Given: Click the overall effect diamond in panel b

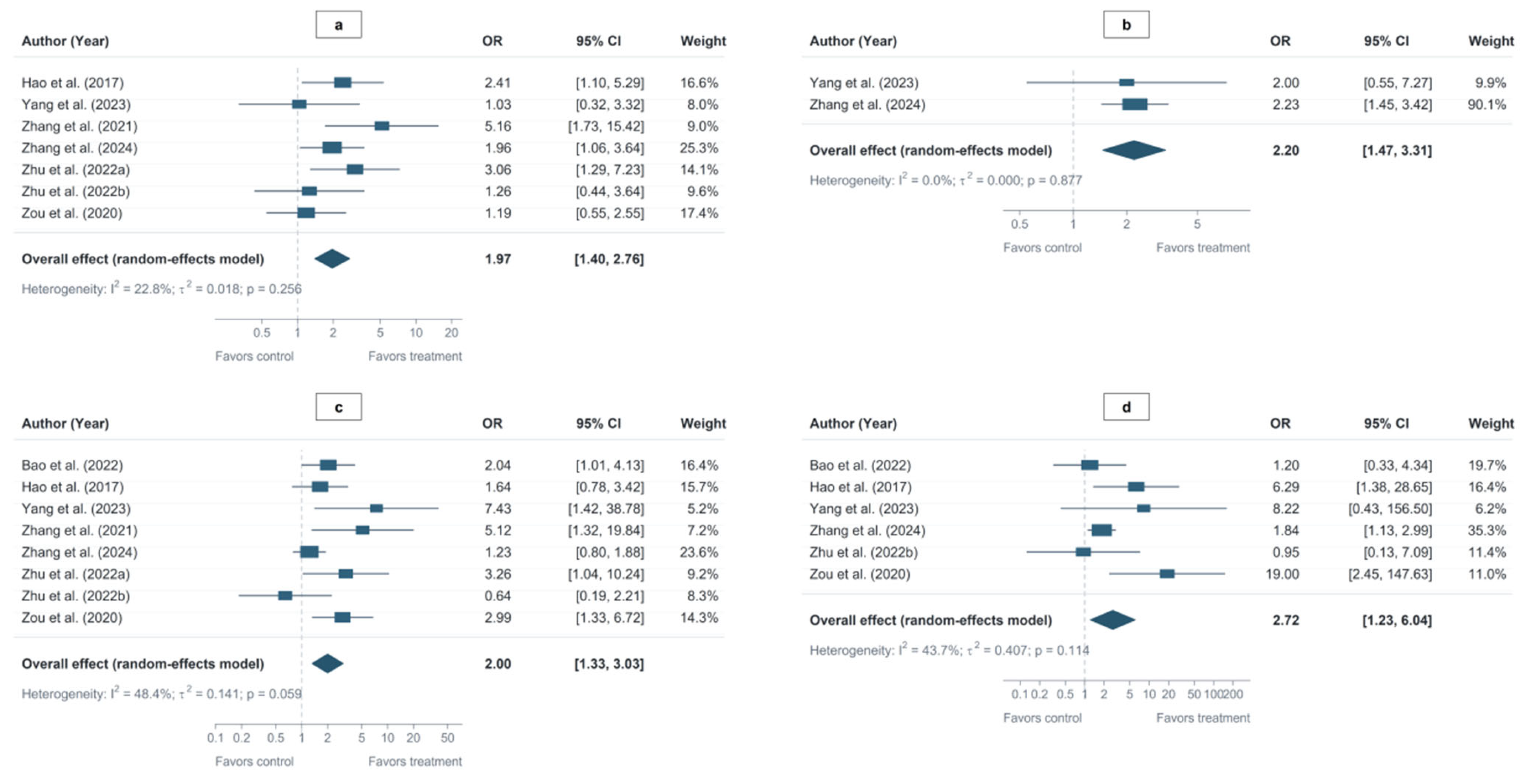Looking at the screenshot, I should pyautogui.click(x=1133, y=150).
